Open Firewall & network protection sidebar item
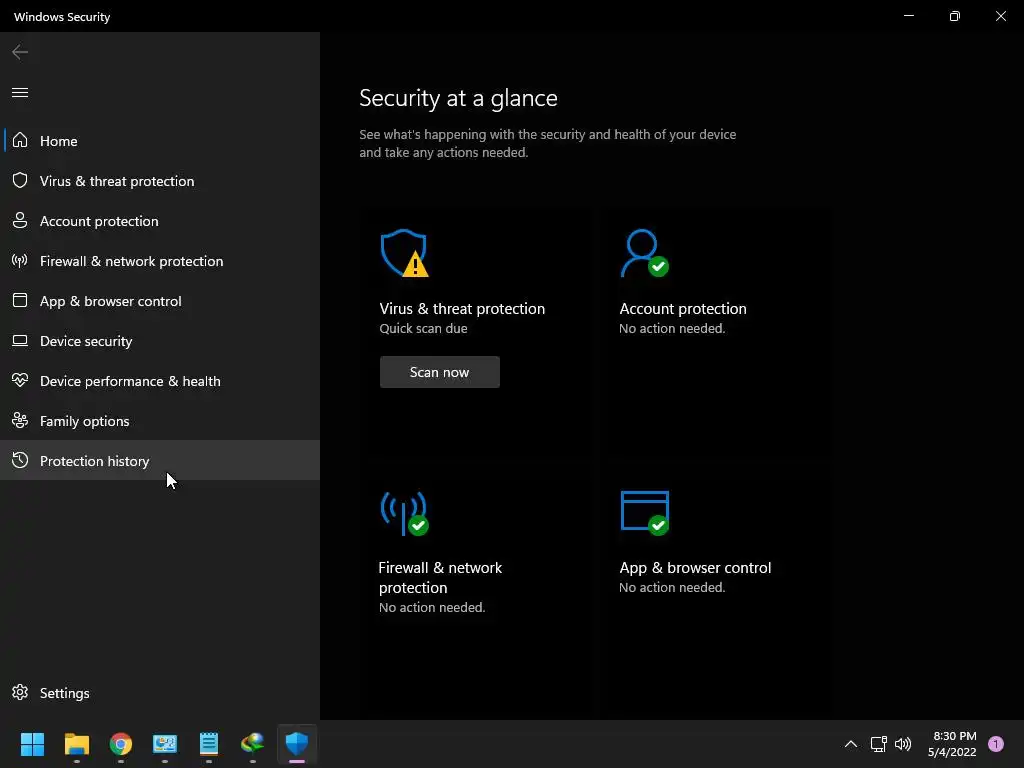 point(160,261)
